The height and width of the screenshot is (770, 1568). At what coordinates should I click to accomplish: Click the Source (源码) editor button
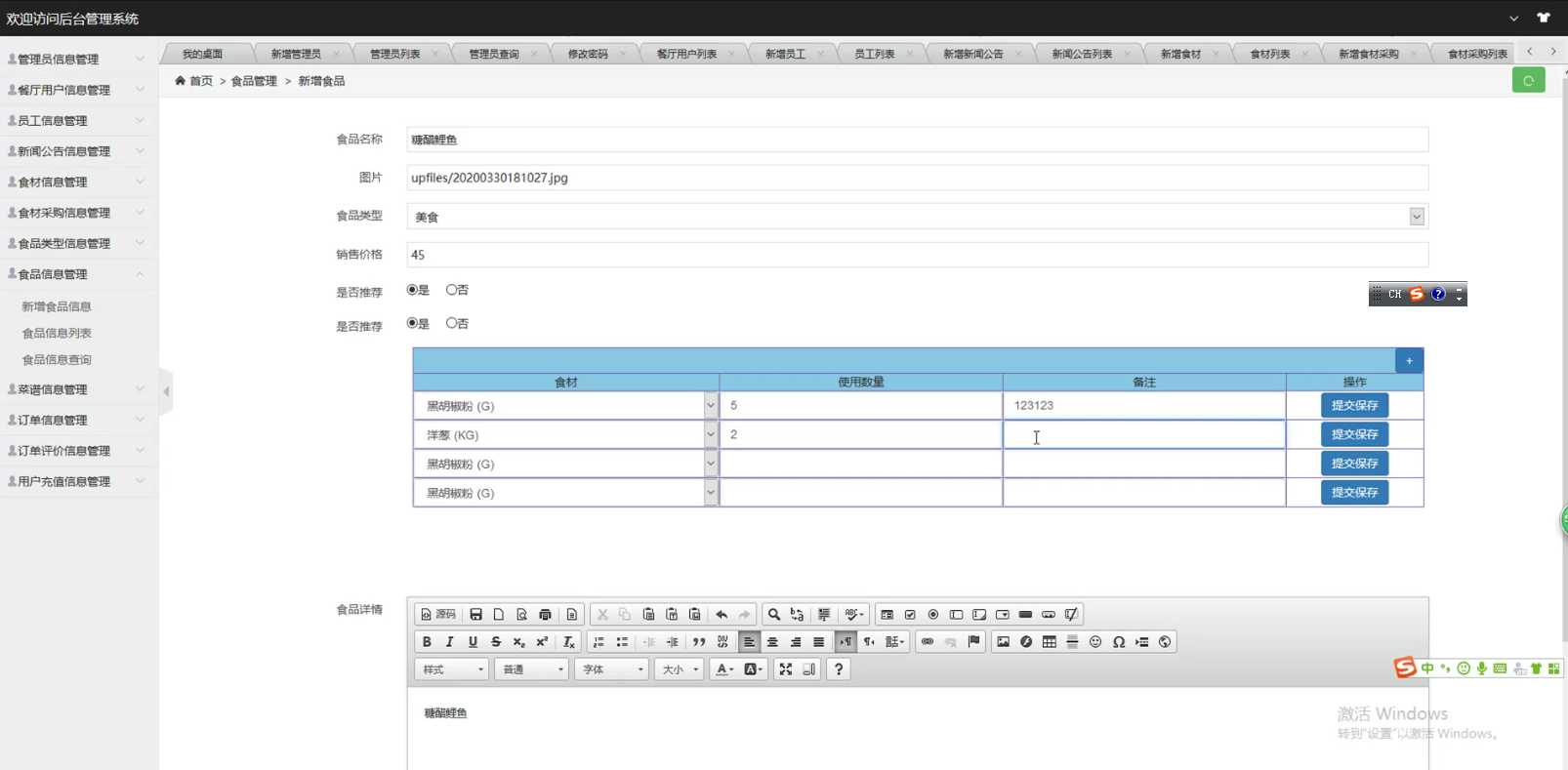pos(437,614)
